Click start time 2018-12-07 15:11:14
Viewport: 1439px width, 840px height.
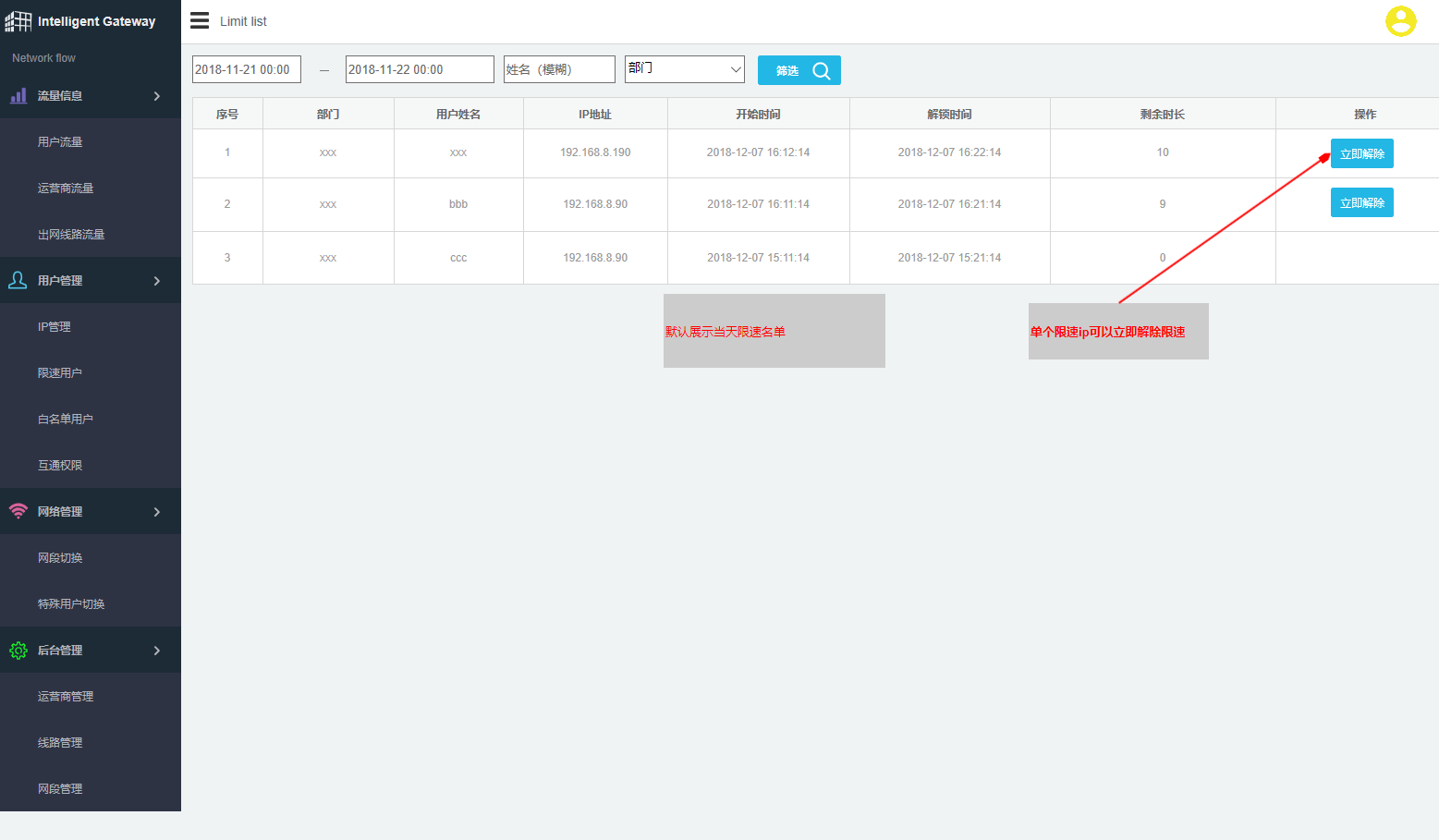coord(758,258)
